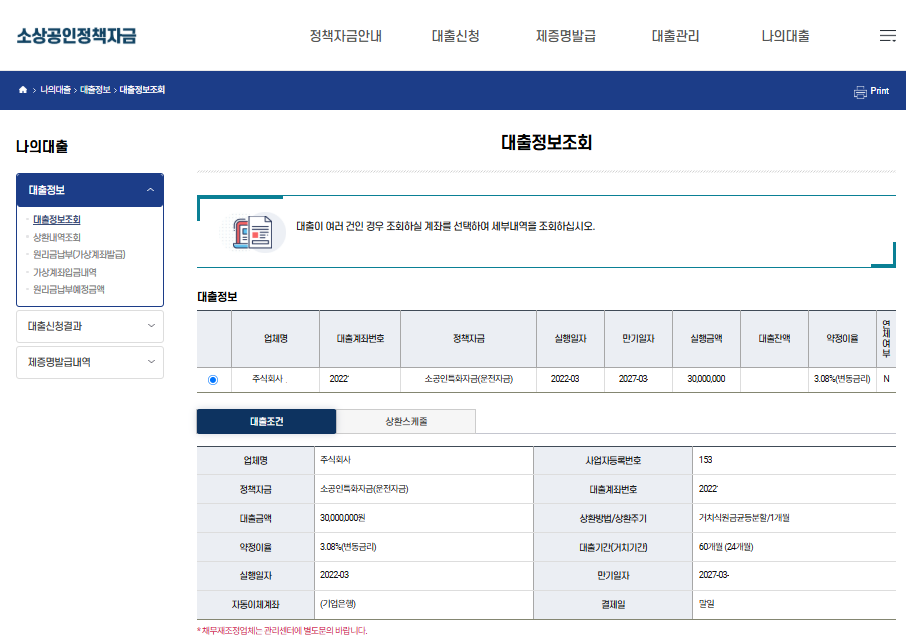Image resolution: width=906 pixels, height=643 pixels.
Task: Collapse the 대출정보 sidebar section
Action: pos(90,189)
